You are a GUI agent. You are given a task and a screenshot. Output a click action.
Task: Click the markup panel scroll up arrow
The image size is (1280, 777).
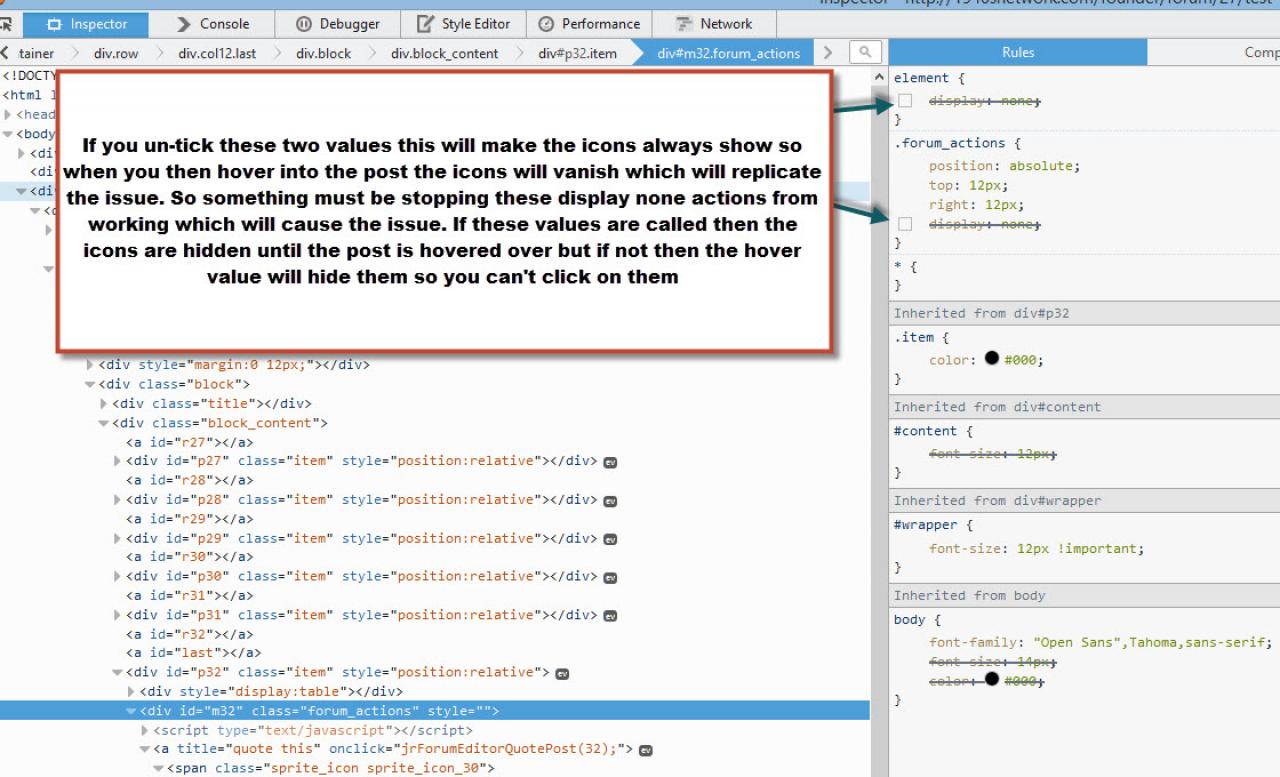pos(879,77)
